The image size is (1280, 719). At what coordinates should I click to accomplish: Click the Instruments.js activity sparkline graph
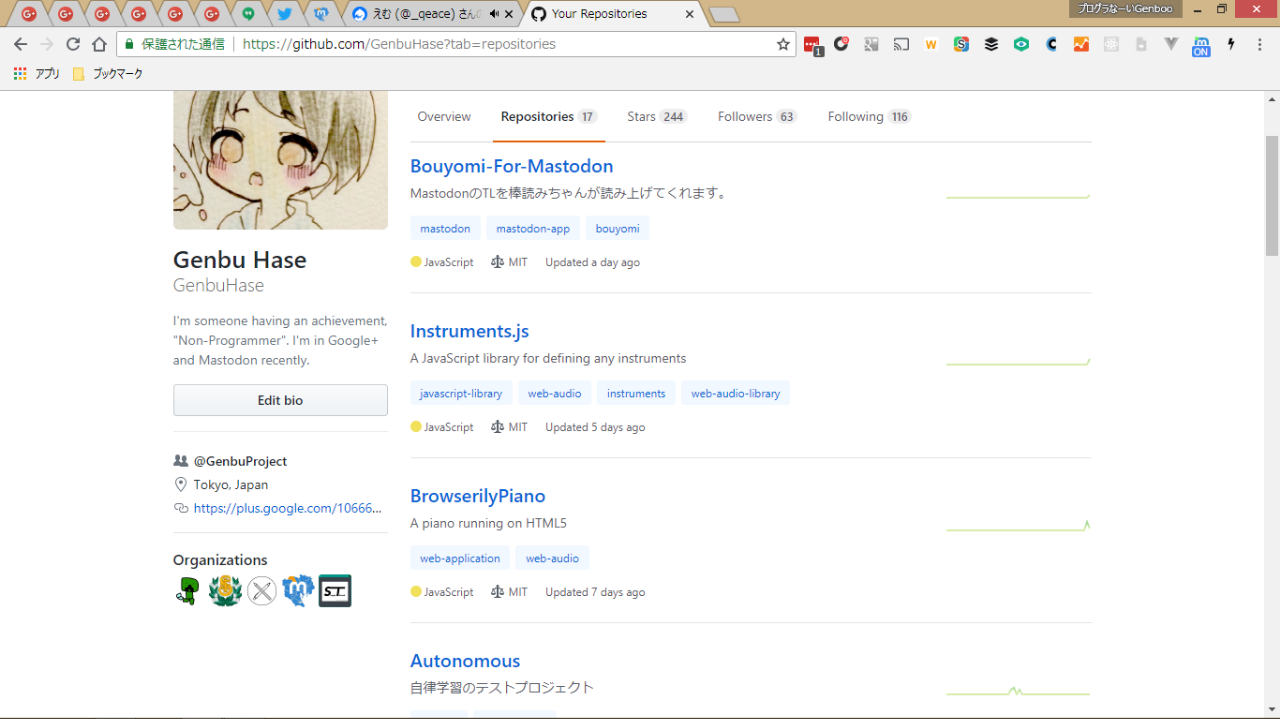[1018, 361]
